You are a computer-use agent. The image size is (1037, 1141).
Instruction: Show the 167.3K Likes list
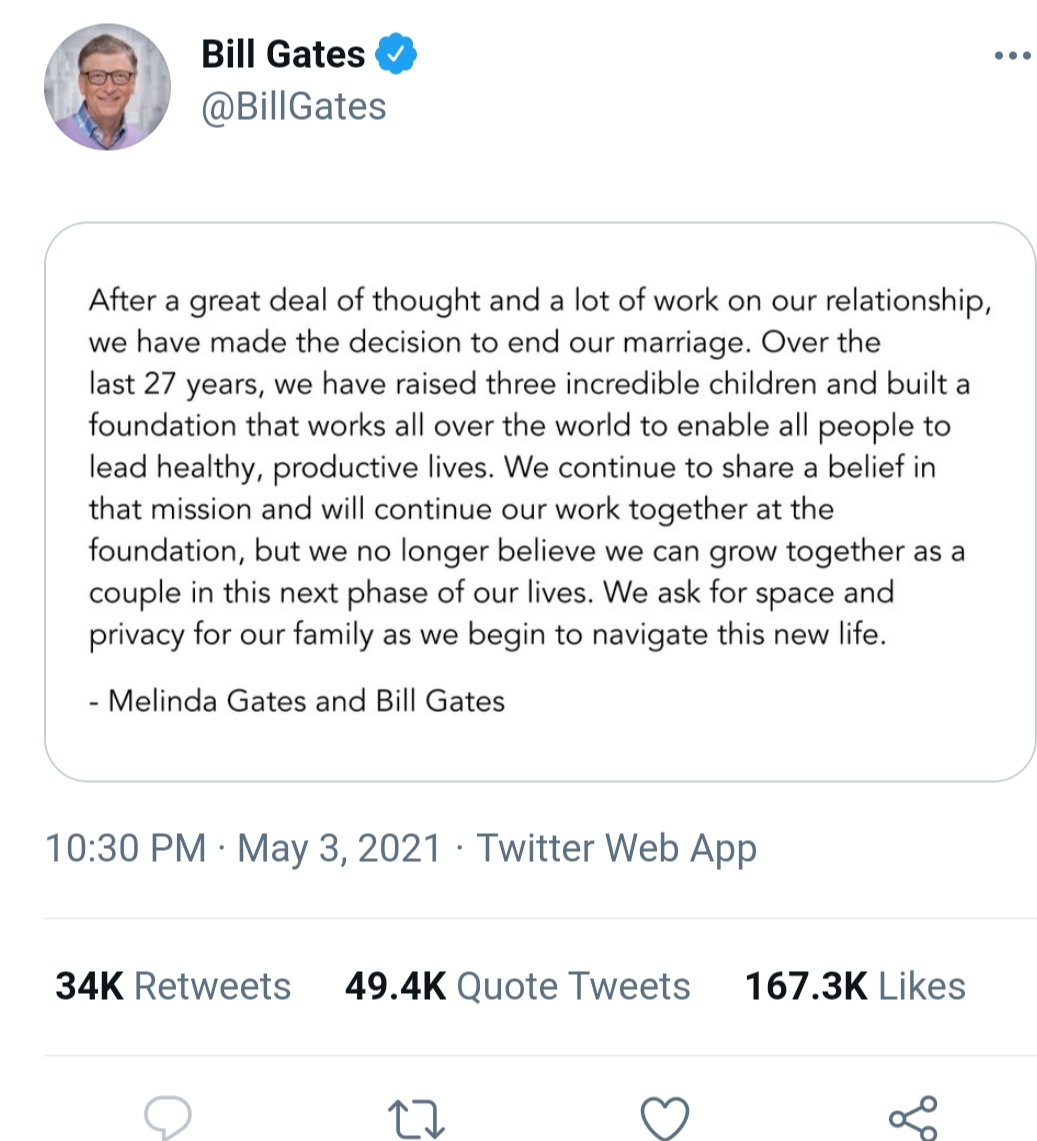855,986
